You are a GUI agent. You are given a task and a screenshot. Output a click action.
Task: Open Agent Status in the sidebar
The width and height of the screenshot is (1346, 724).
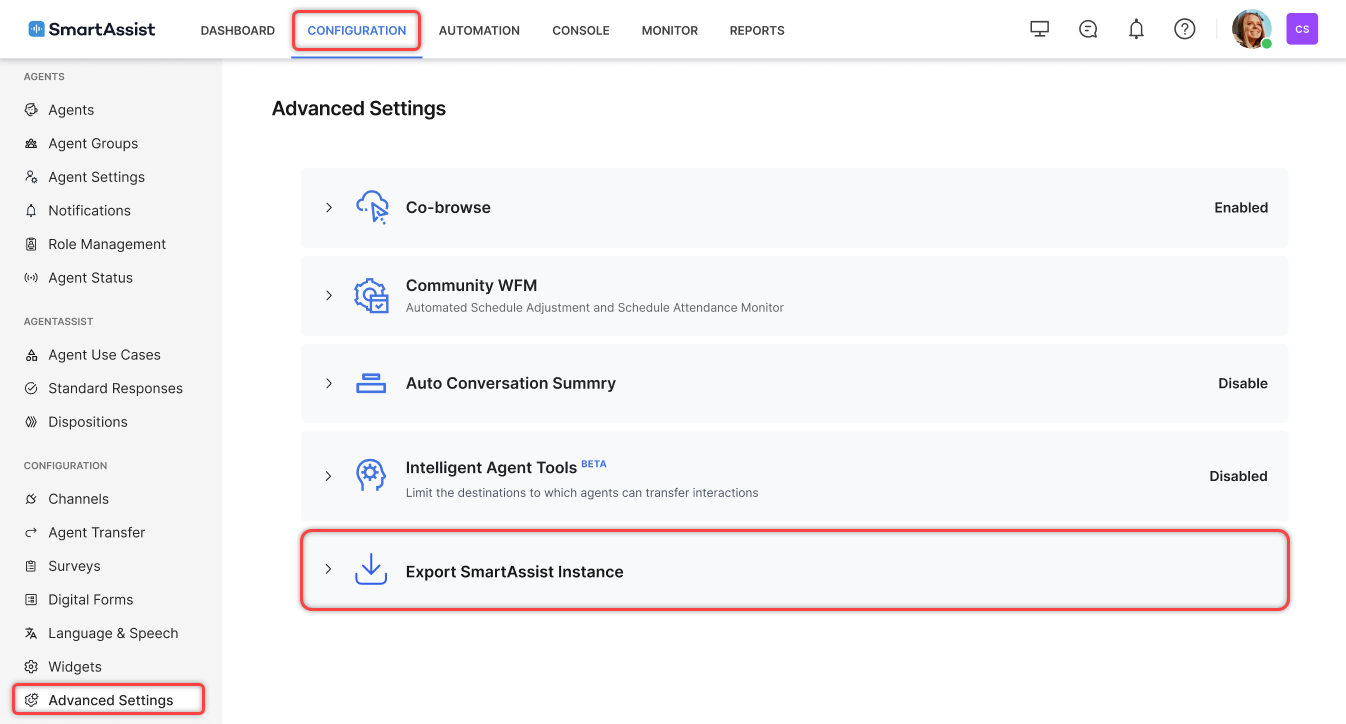90,278
